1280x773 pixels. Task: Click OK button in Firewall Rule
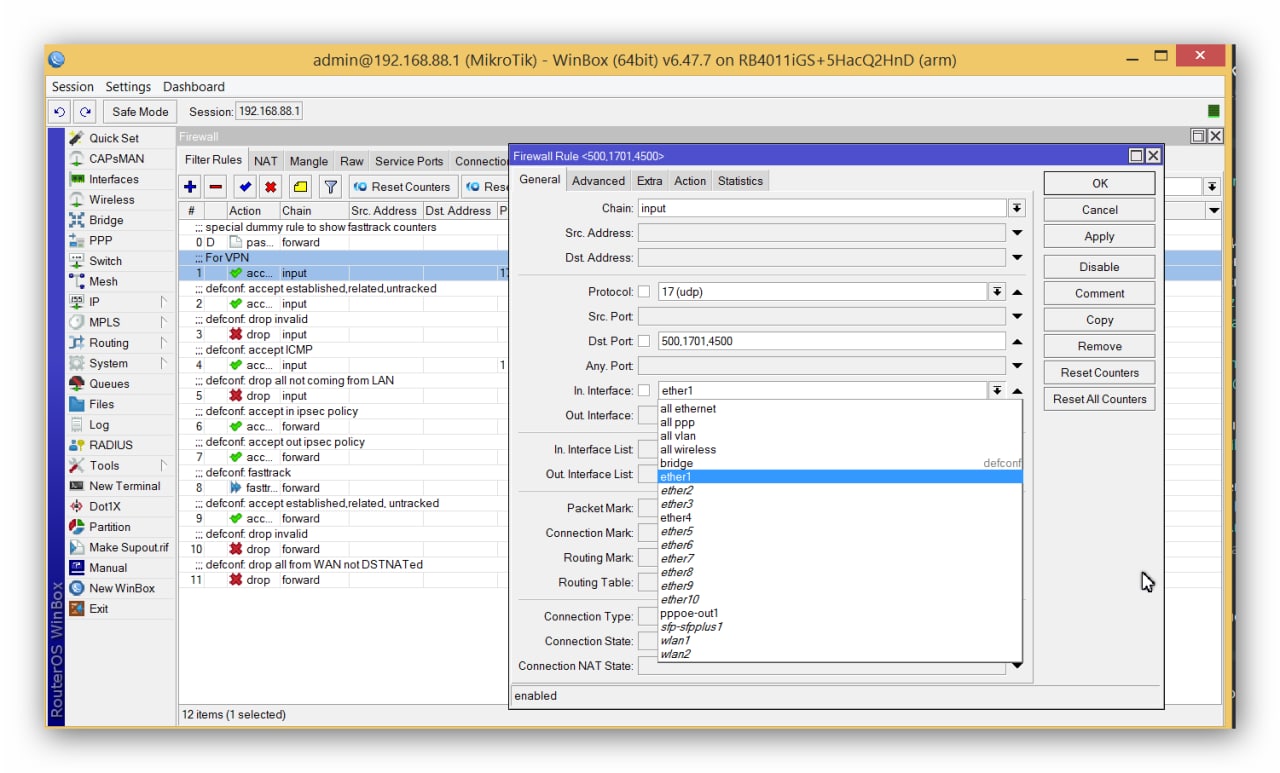[1099, 183]
